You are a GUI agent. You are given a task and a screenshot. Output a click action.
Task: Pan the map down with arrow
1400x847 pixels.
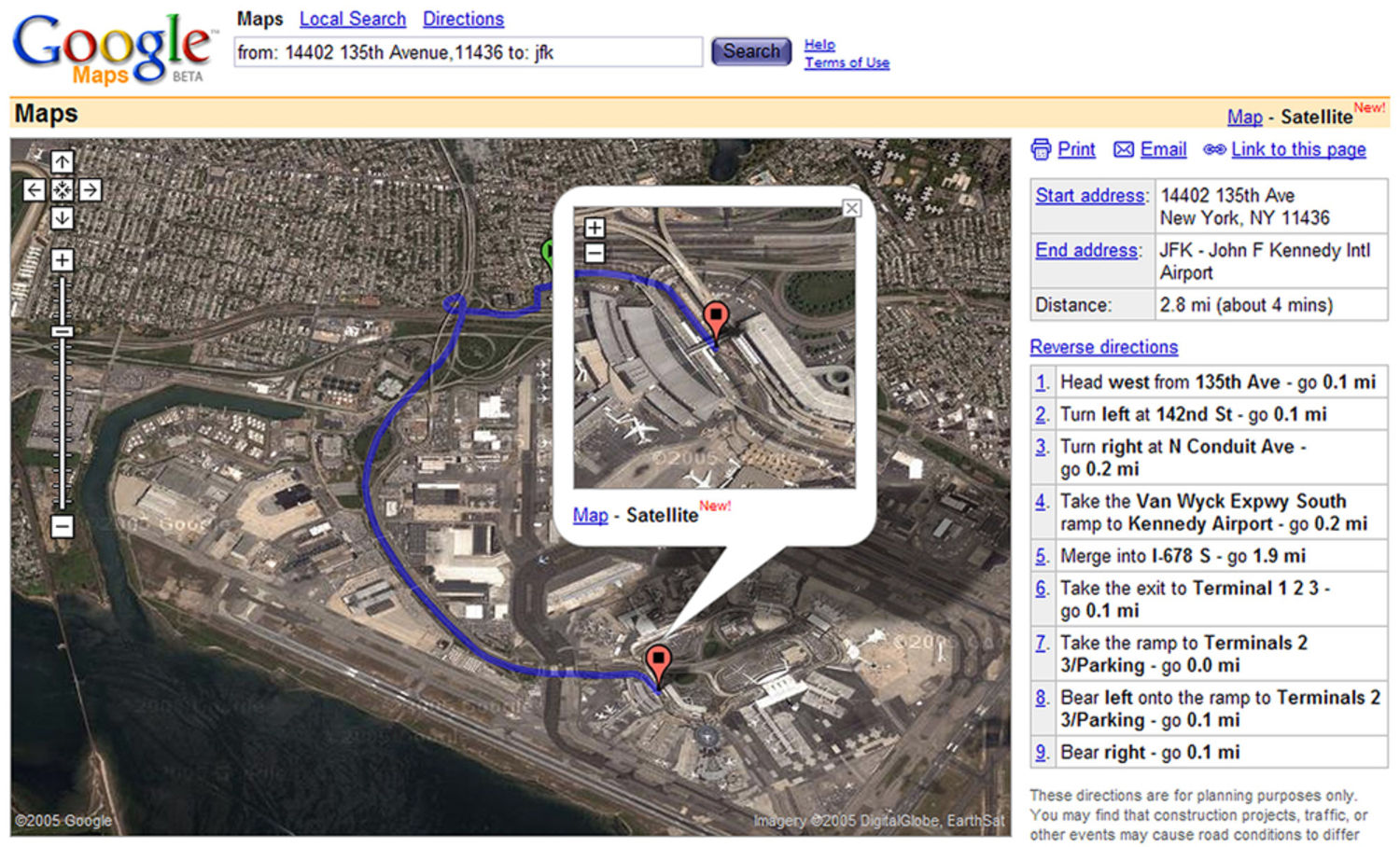coord(62,218)
